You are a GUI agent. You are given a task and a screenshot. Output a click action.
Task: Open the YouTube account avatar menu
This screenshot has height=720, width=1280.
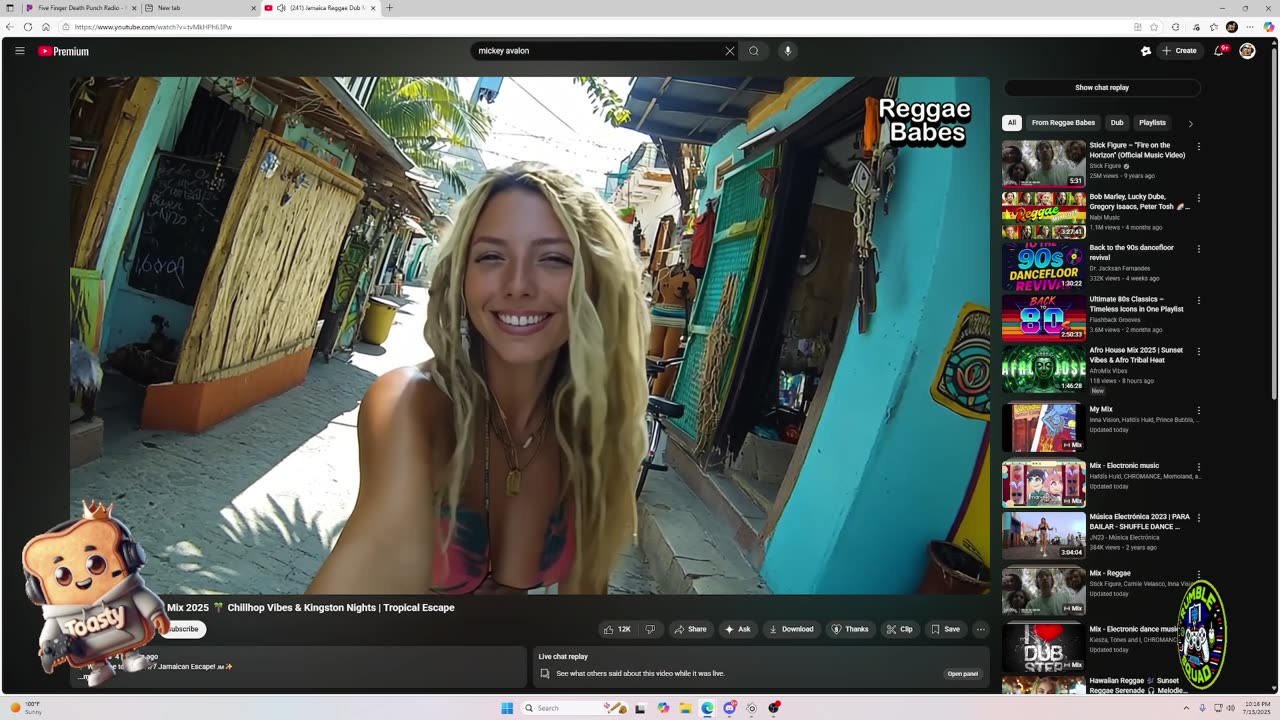click(1247, 51)
